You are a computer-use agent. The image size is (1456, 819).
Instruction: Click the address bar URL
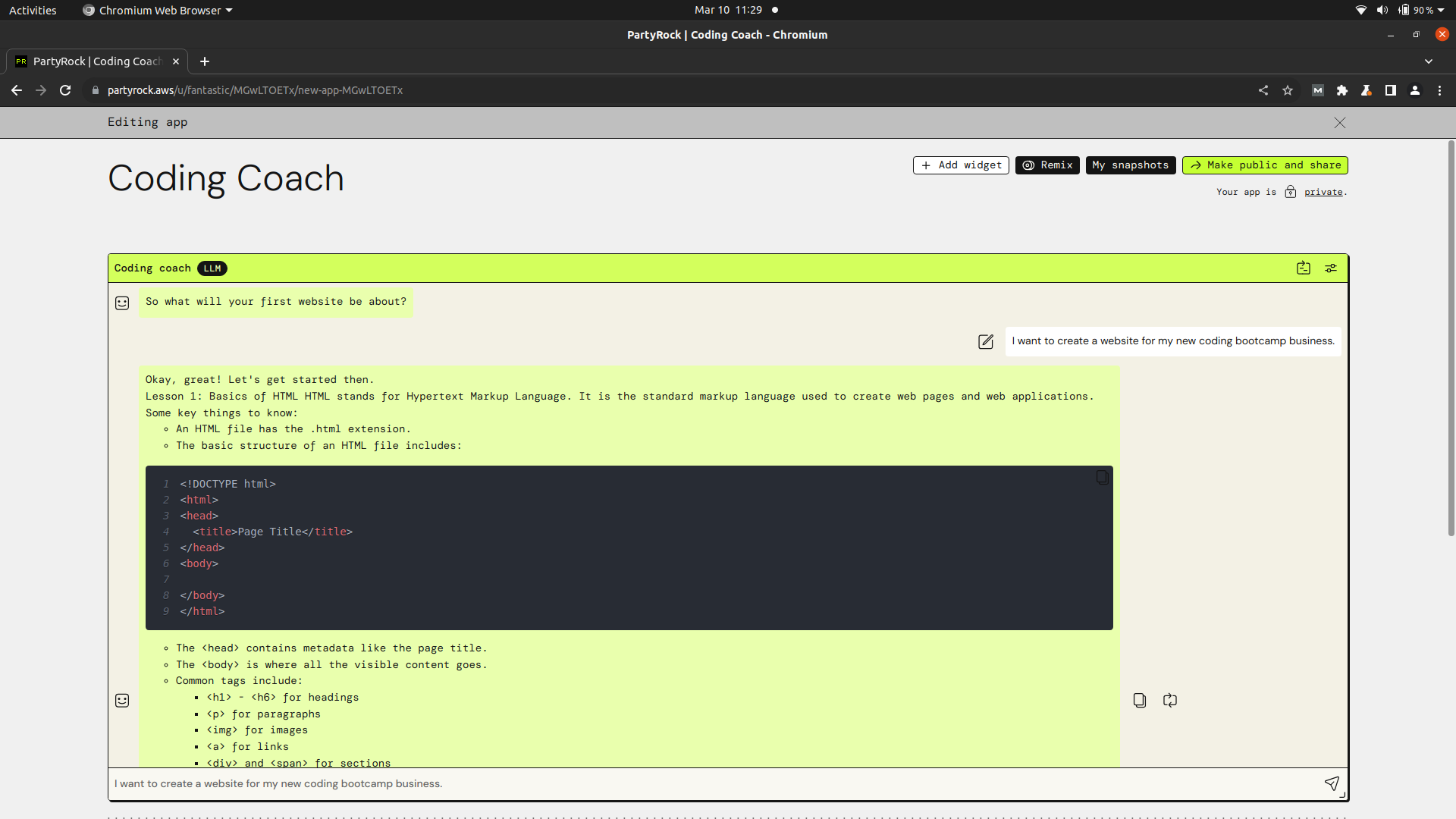tap(255, 90)
